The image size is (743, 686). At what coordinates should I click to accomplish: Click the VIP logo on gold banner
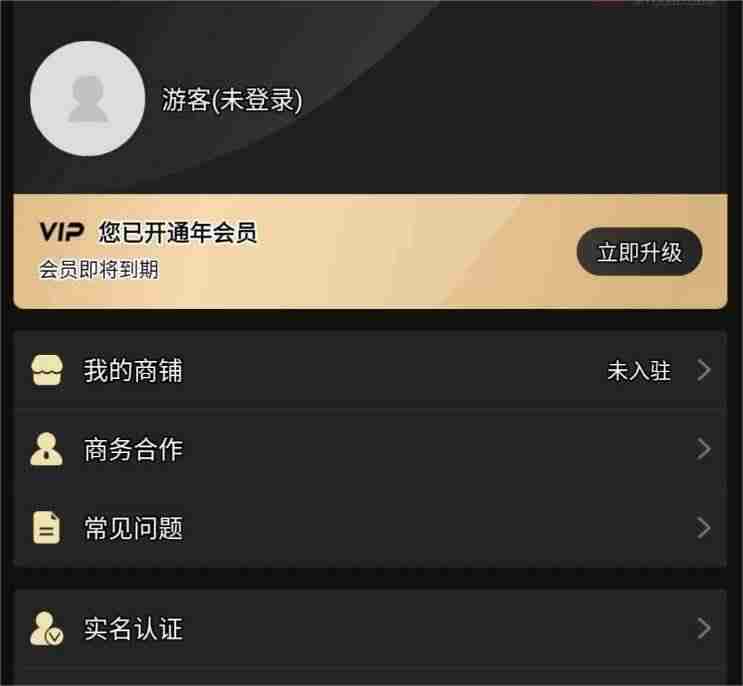62,232
